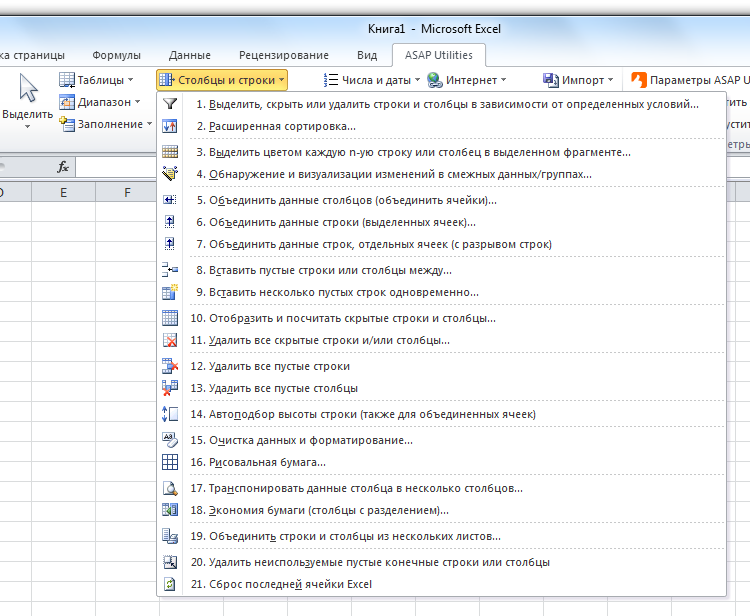750x616 pixels.
Task: Open the Заполнение dropdown
Action: point(105,124)
